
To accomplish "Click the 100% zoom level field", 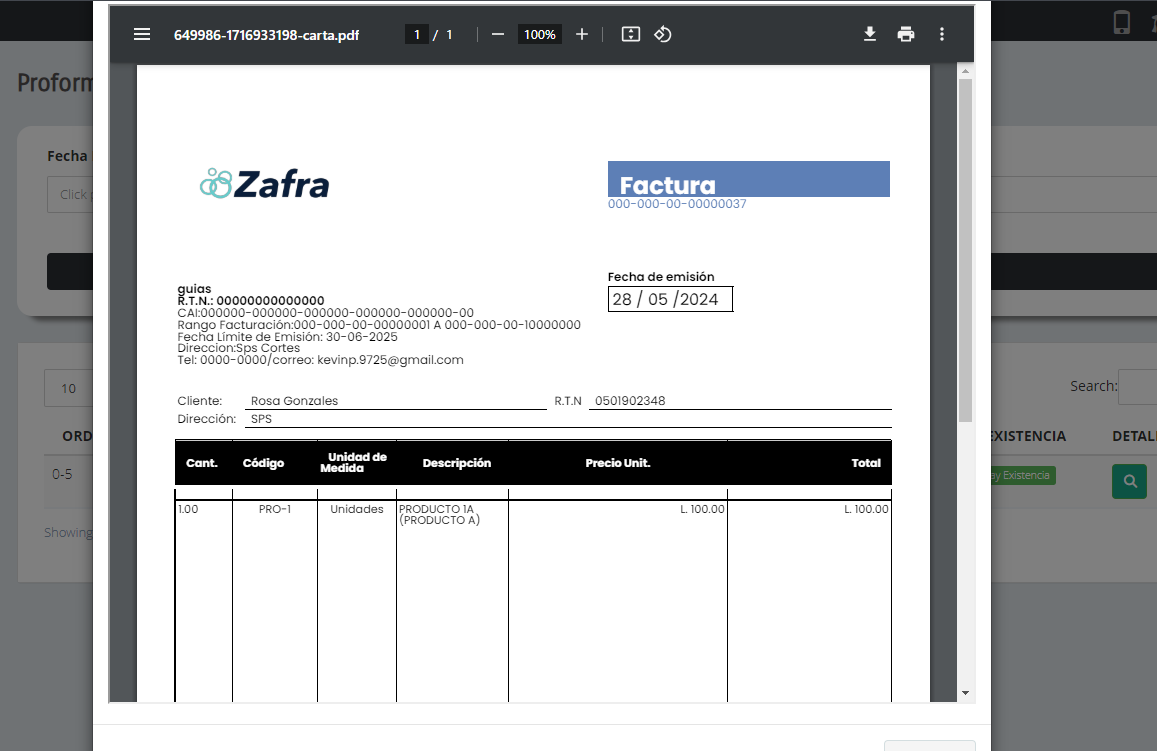I will [539, 35].
